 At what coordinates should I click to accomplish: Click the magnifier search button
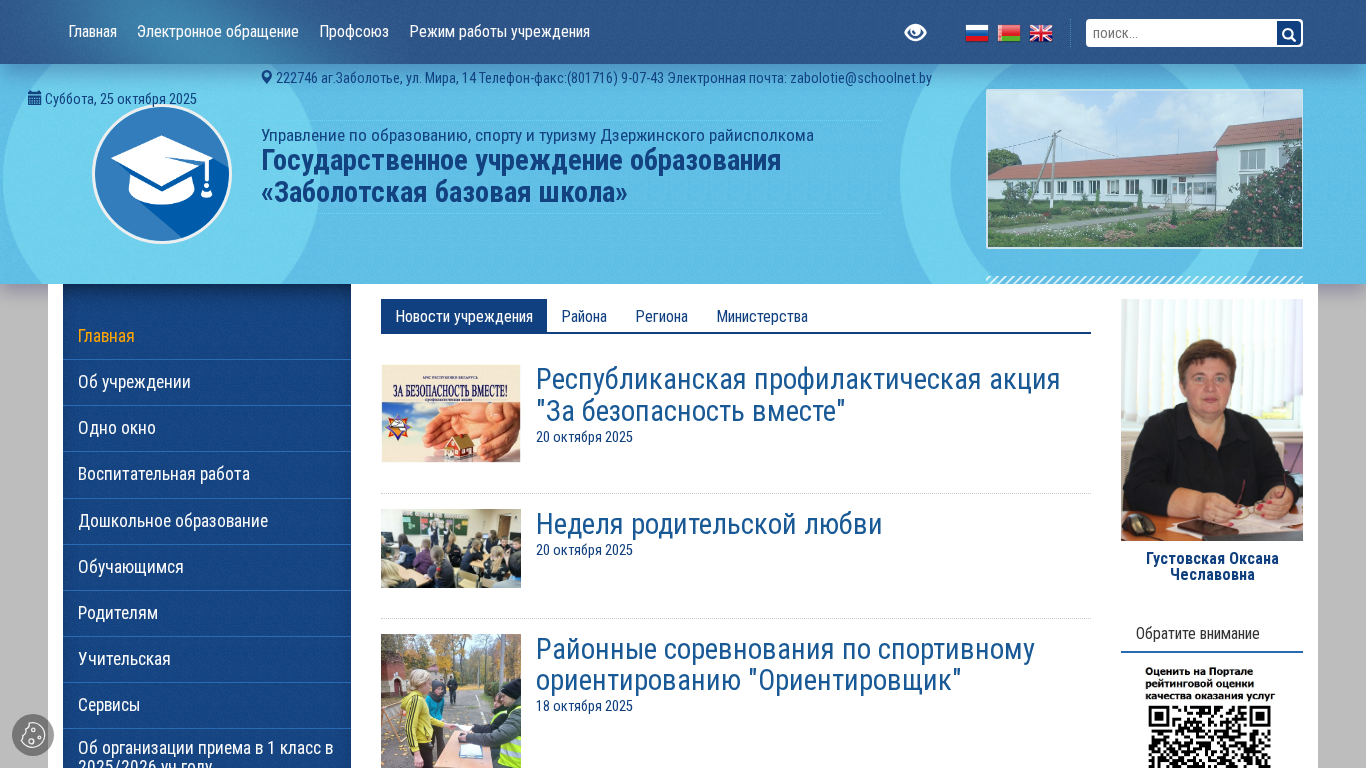point(1289,34)
